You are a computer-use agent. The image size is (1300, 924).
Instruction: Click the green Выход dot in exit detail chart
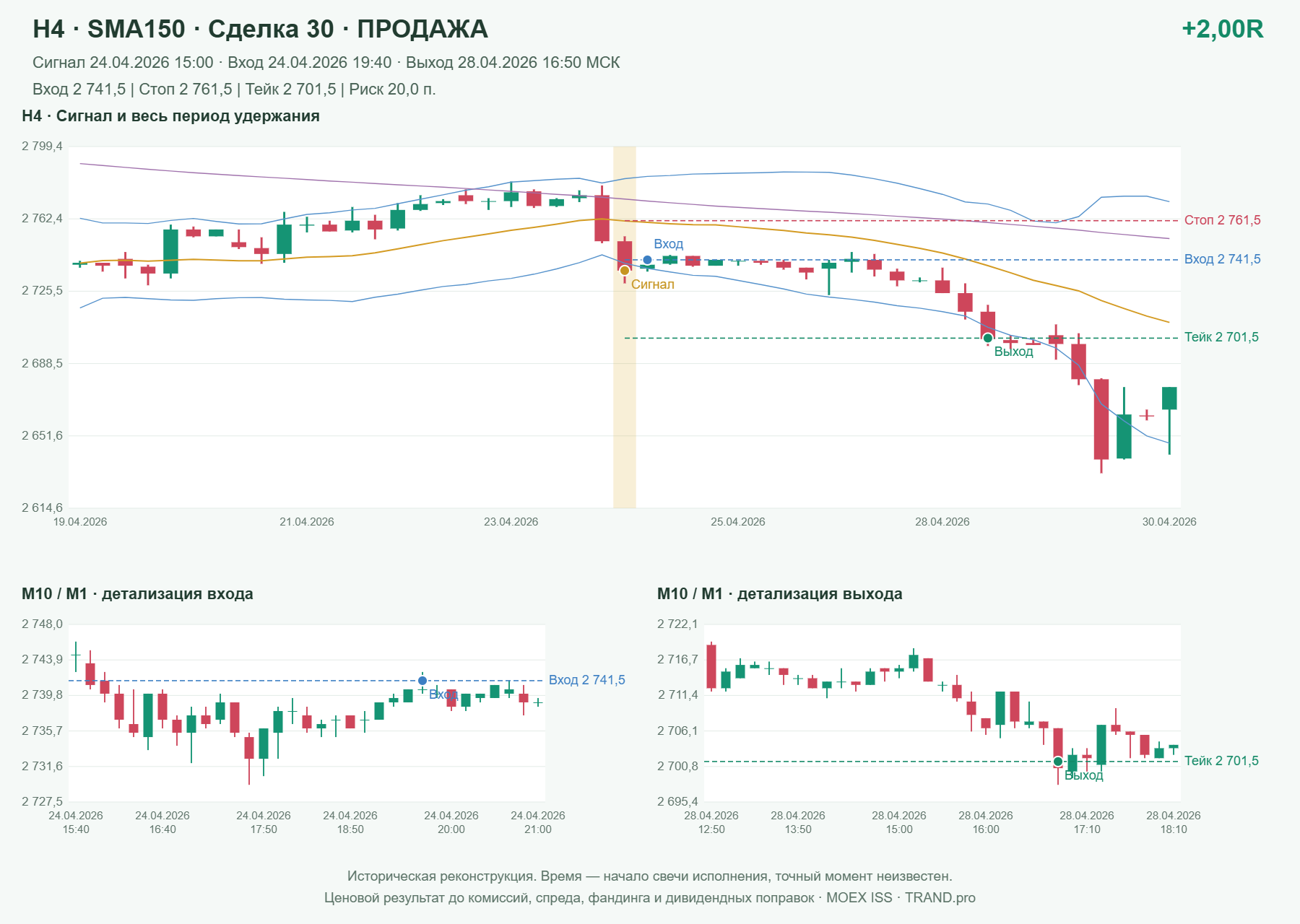click(1058, 762)
